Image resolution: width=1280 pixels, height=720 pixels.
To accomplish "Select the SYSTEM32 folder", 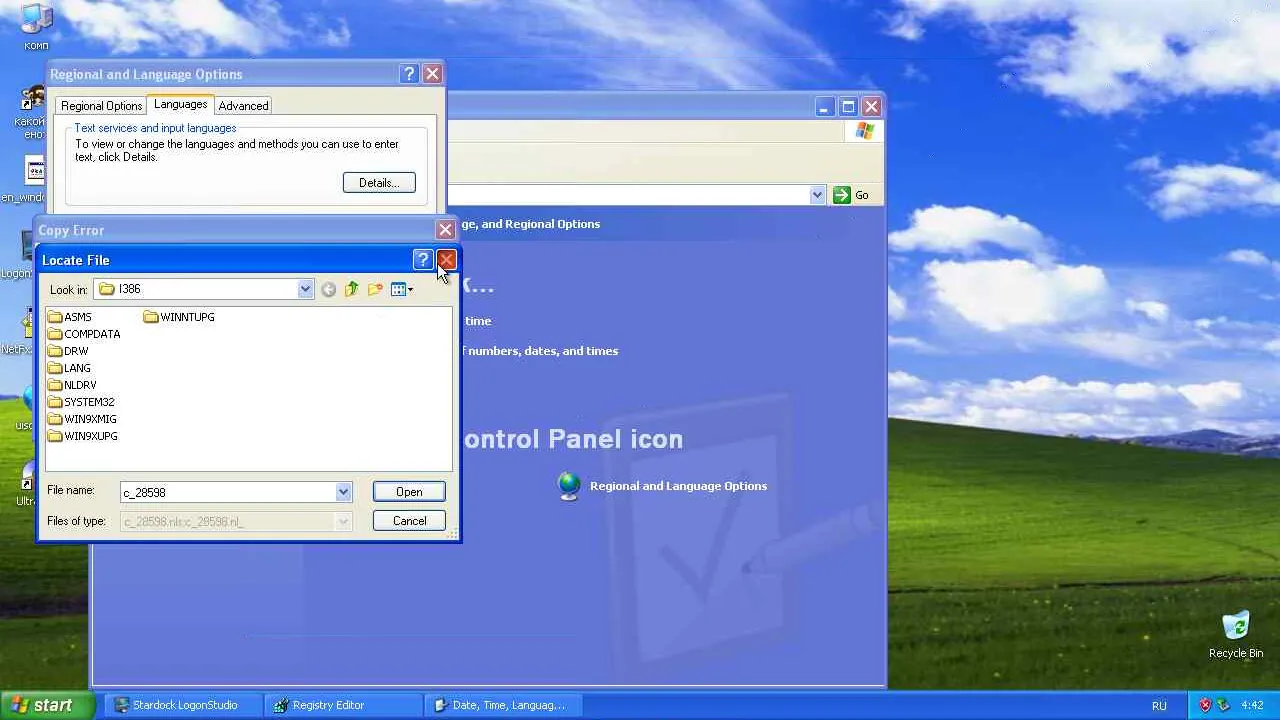I will point(81,402).
